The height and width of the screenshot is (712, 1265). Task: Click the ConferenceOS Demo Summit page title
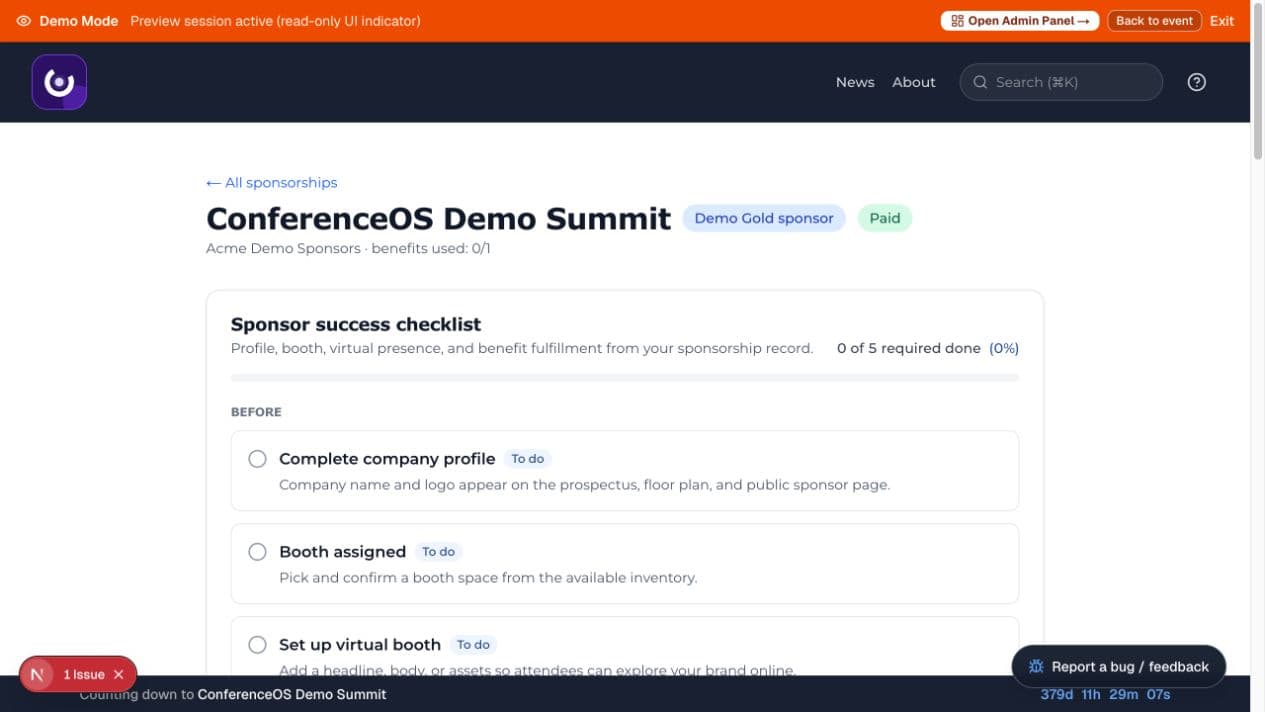438,218
